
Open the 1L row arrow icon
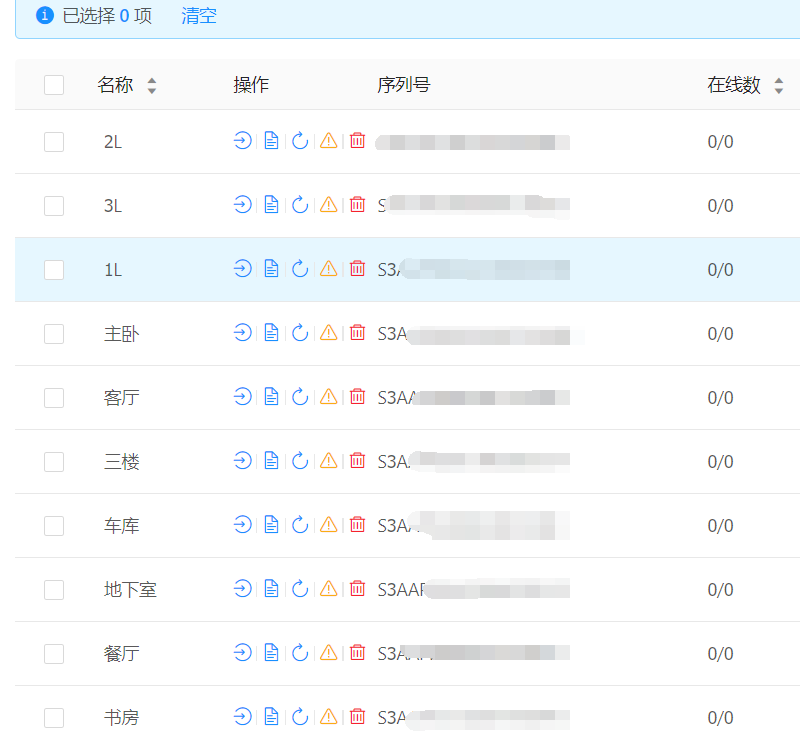(243, 268)
